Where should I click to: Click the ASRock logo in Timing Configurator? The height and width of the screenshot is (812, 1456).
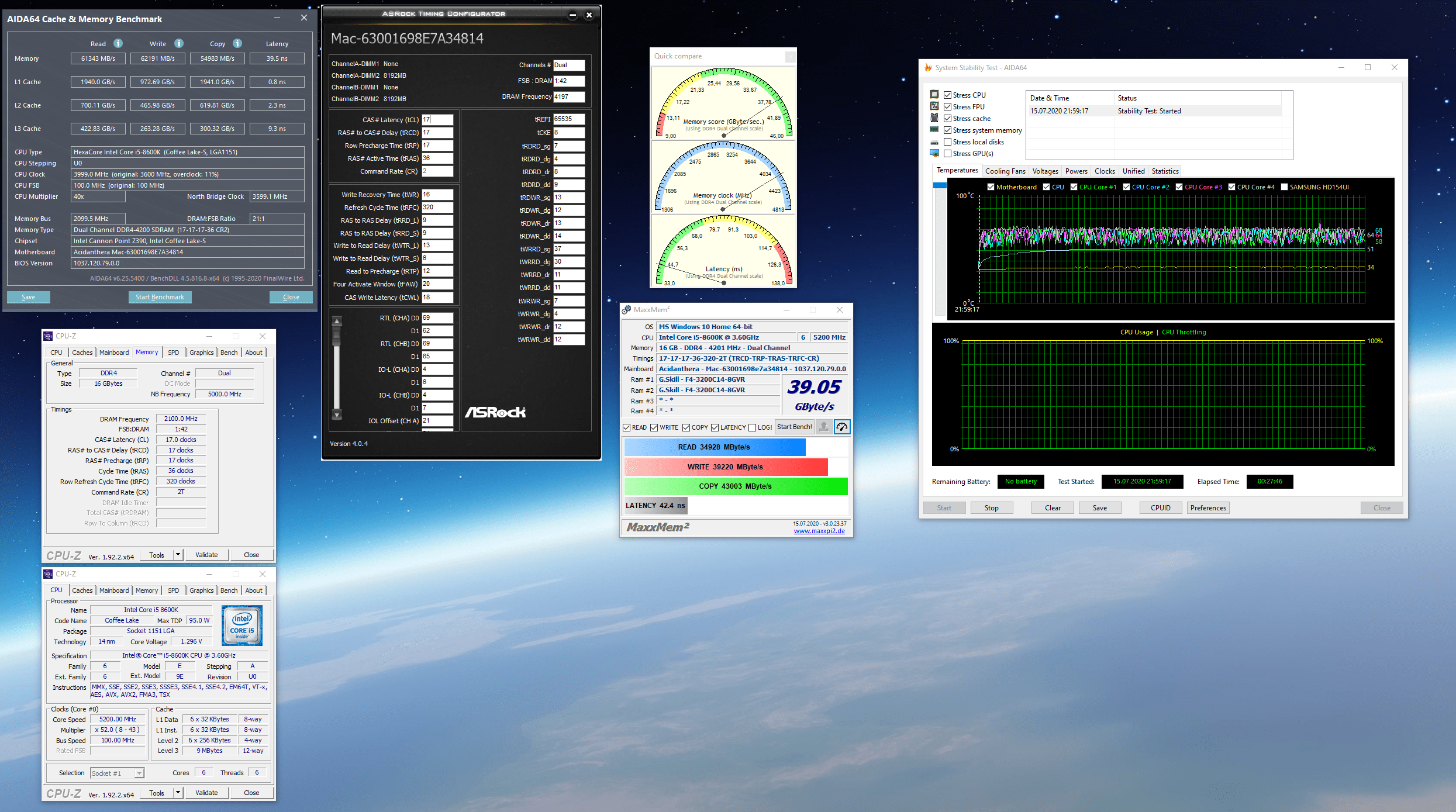pyautogui.click(x=495, y=412)
